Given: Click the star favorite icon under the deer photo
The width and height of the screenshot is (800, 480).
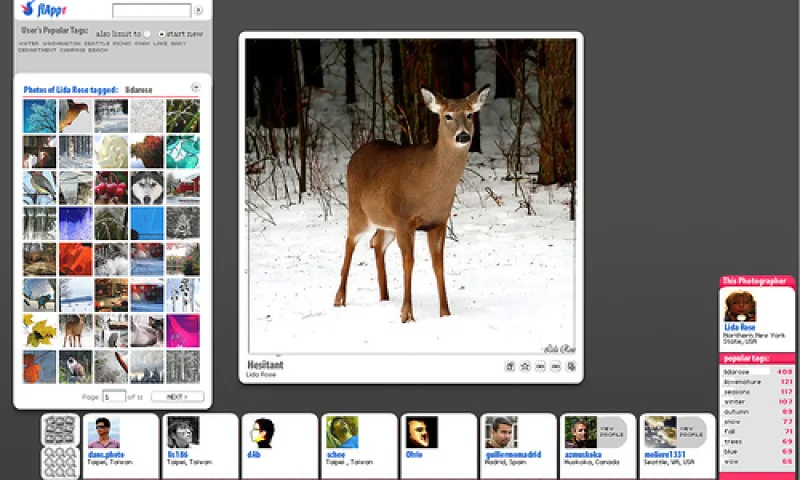Looking at the screenshot, I should pyautogui.click(x=525, y=367).
